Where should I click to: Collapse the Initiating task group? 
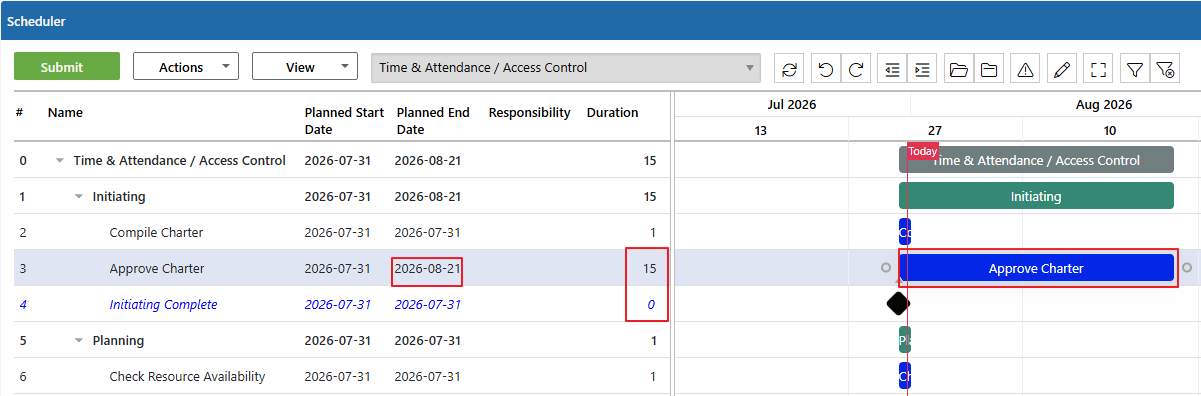tap(79, 197)
